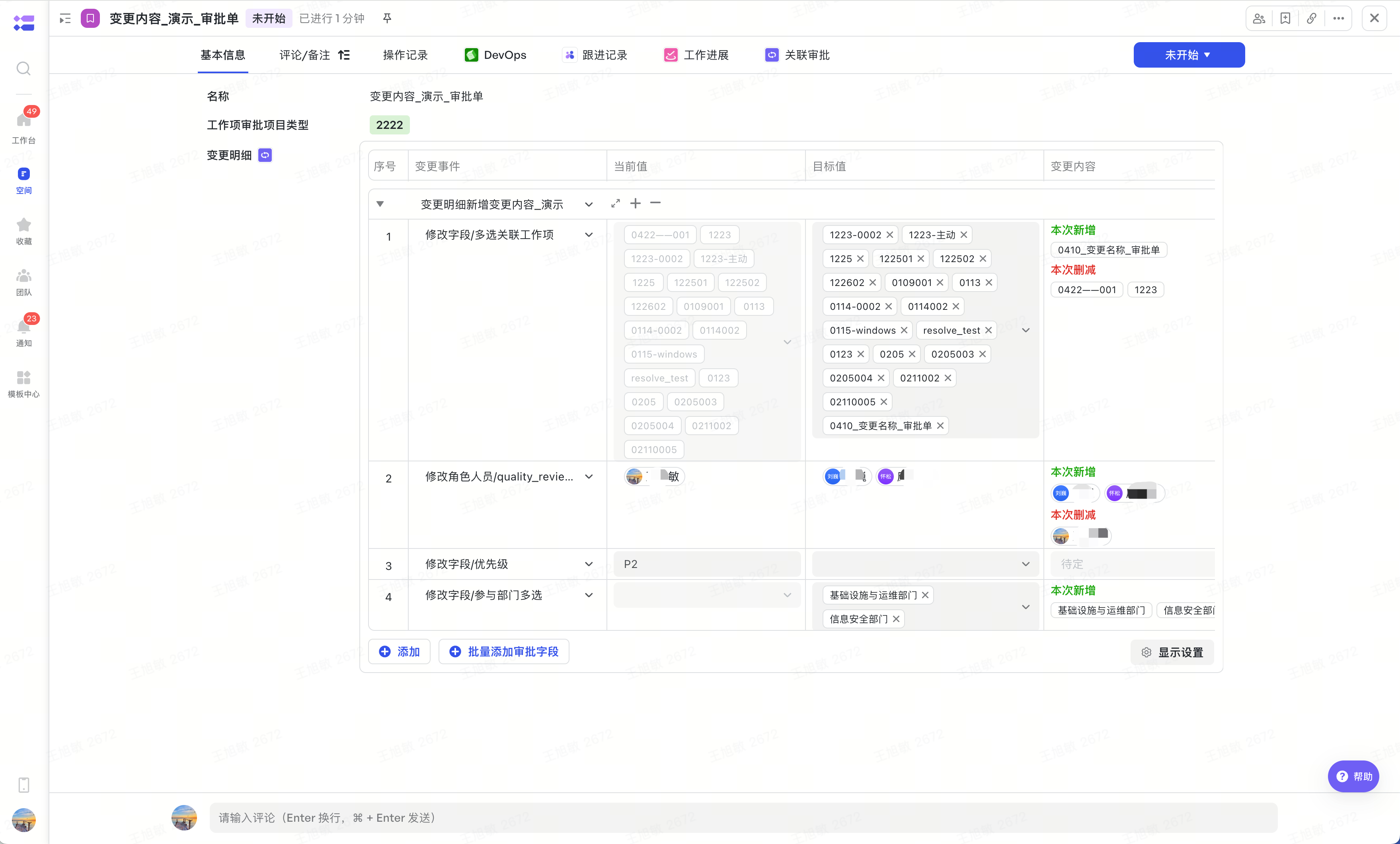Open the 修改字段/多选关联工作项 event dropdown
1400x844 pixels.
(x=589, y=235)
